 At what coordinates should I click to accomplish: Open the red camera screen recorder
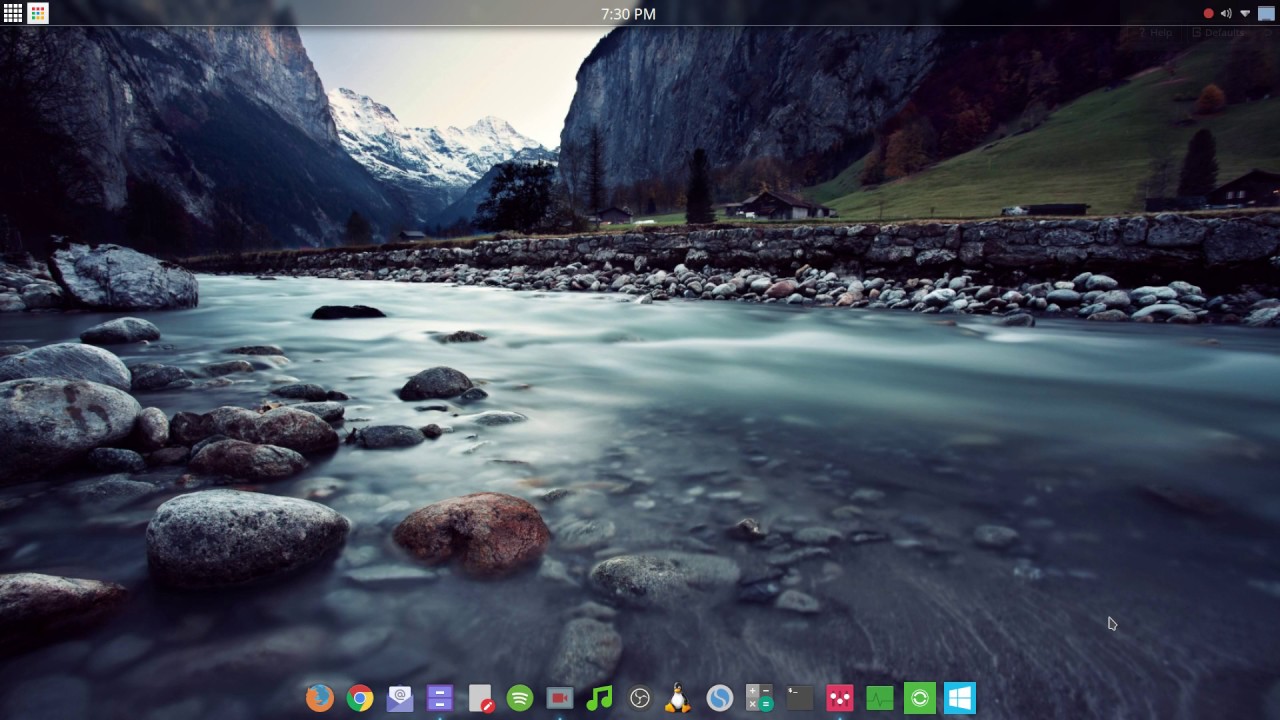[560, 698]
